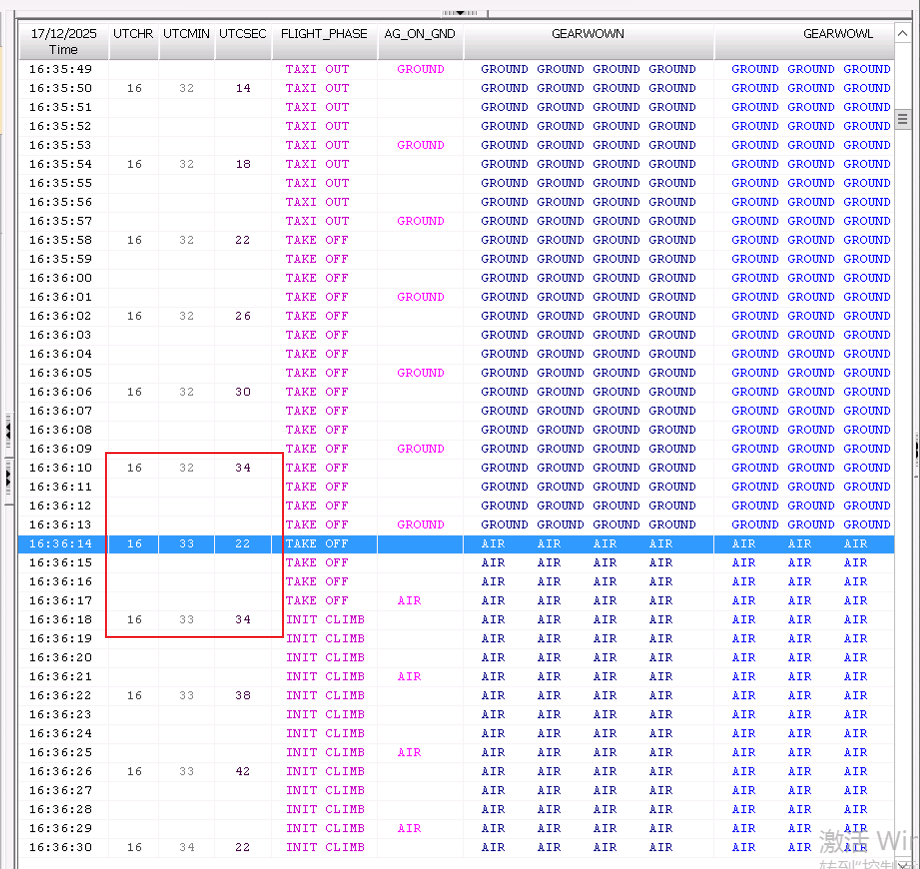Click the left-pointing splitter arrows on left edge
Image resolution: width=920 pixels, height=869 pixels.
8,432
